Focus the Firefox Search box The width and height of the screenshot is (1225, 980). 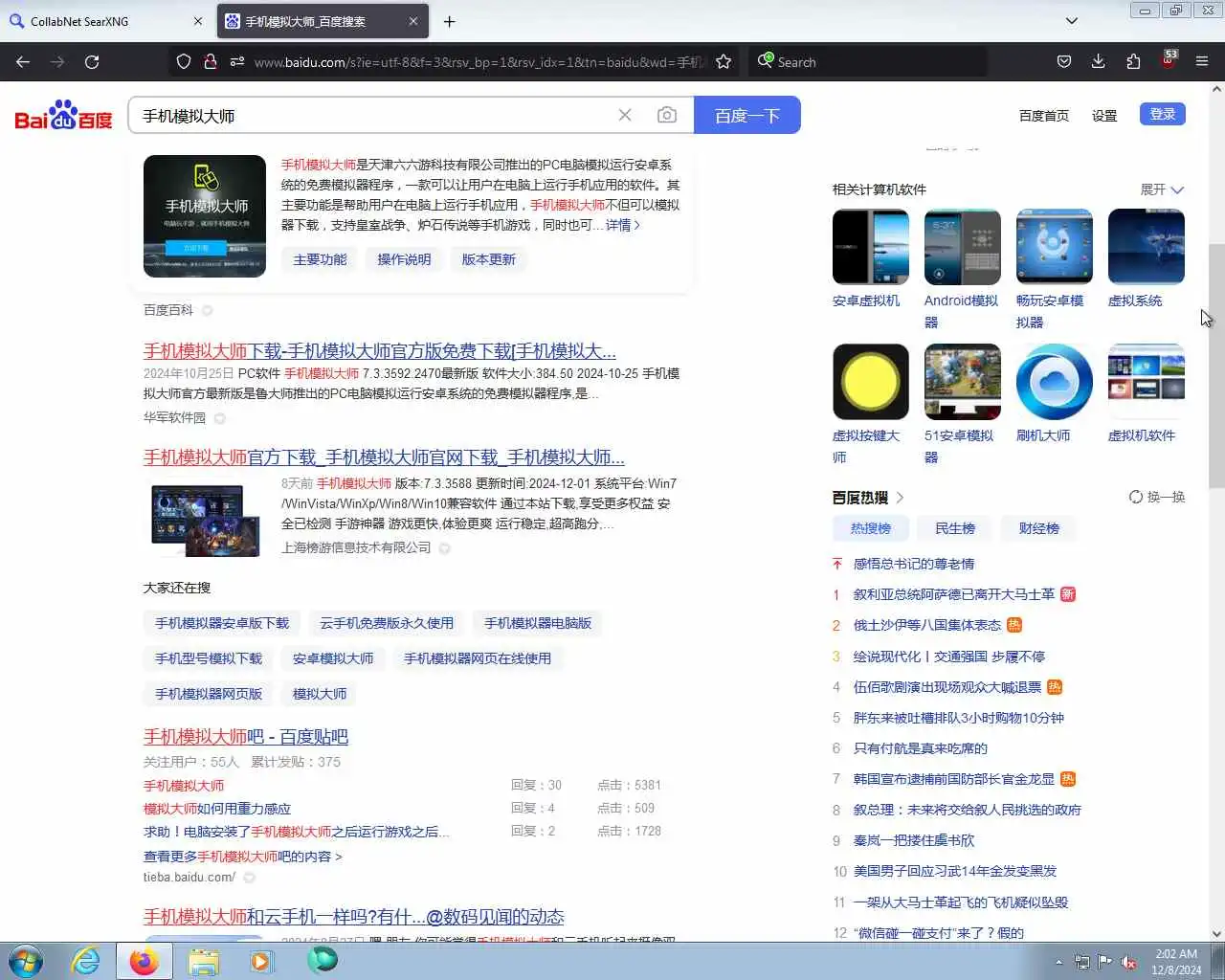point(868,61)
